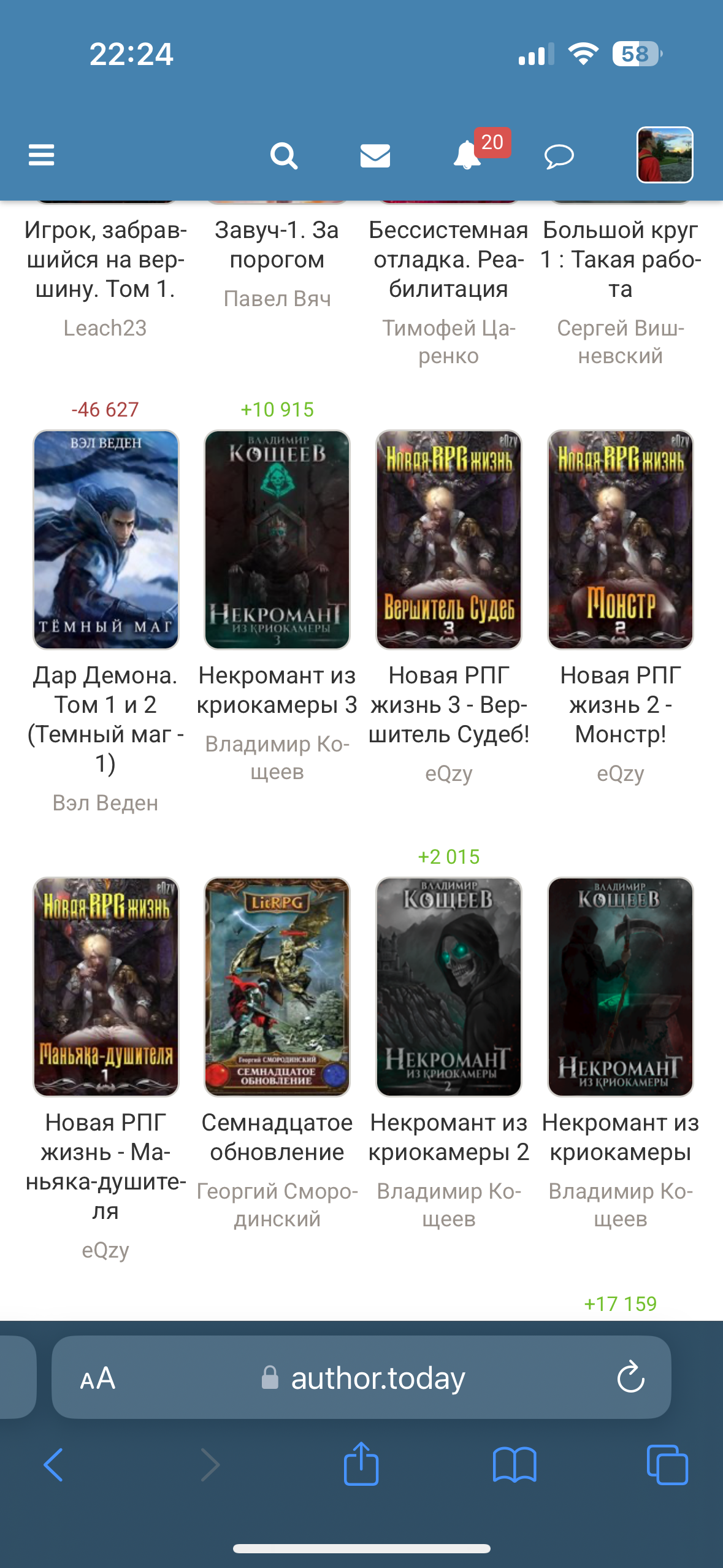Reload the author.today page

630,1377
